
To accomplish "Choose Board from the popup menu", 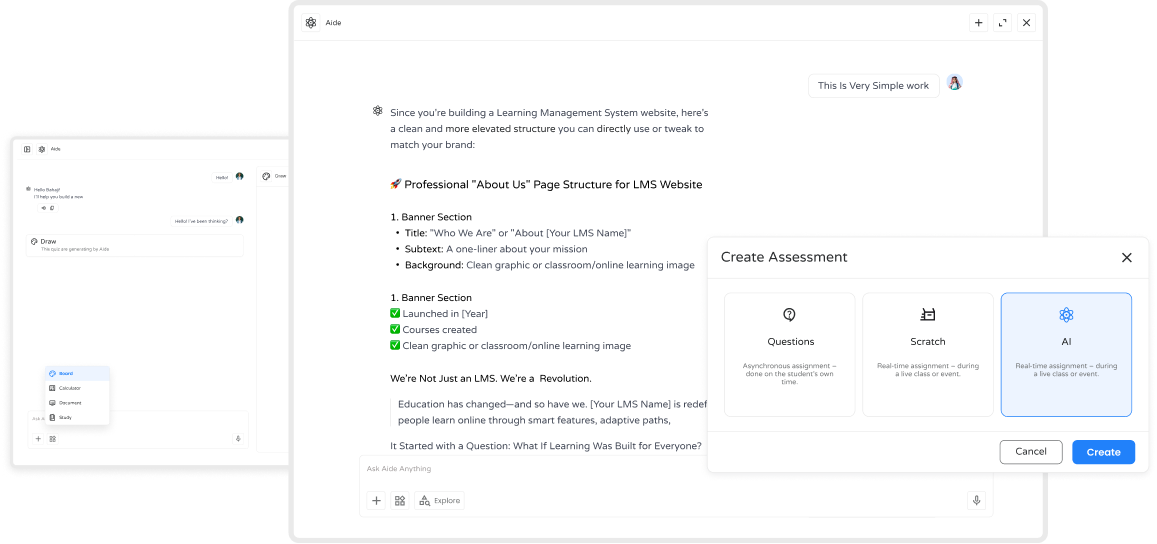I will (66, 373).
